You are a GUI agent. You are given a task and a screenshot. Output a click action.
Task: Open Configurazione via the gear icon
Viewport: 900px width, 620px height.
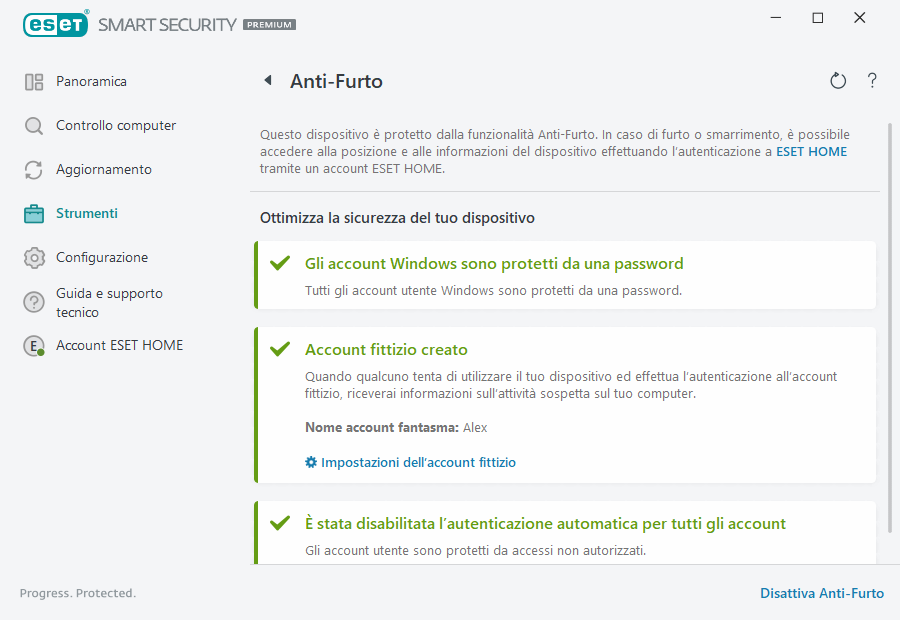tap(34, 257)
